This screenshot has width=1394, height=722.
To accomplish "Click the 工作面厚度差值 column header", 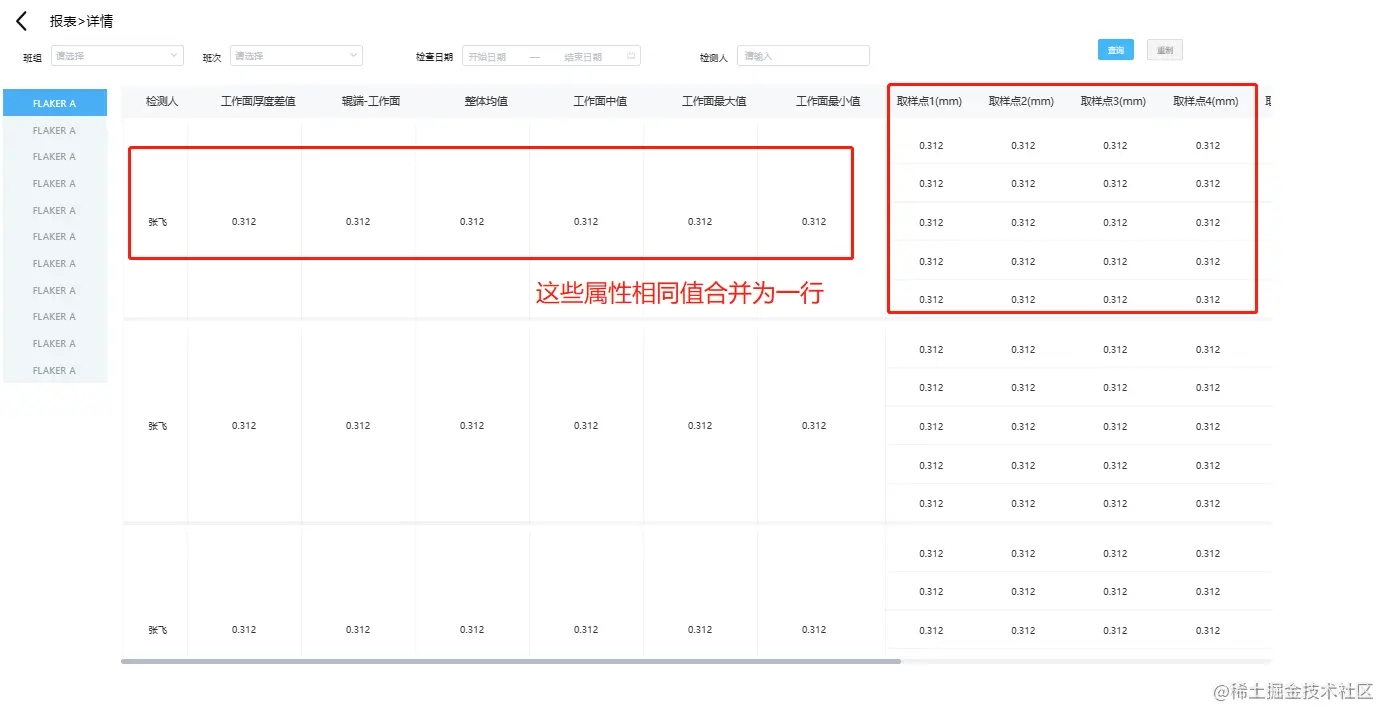I will click(258, 101).
